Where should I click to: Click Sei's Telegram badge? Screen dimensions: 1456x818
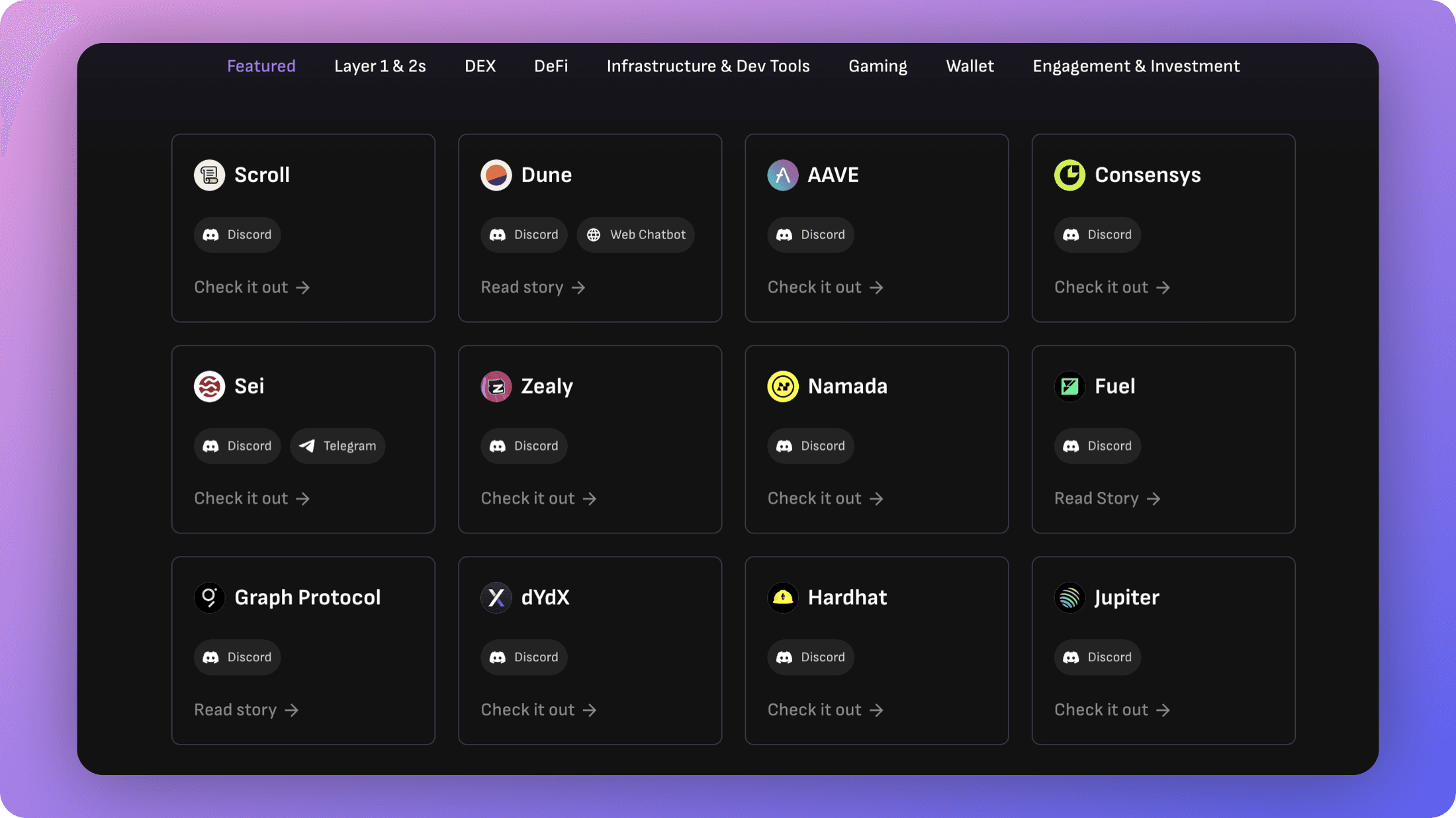pyautogui.click(x=338, y=446)
